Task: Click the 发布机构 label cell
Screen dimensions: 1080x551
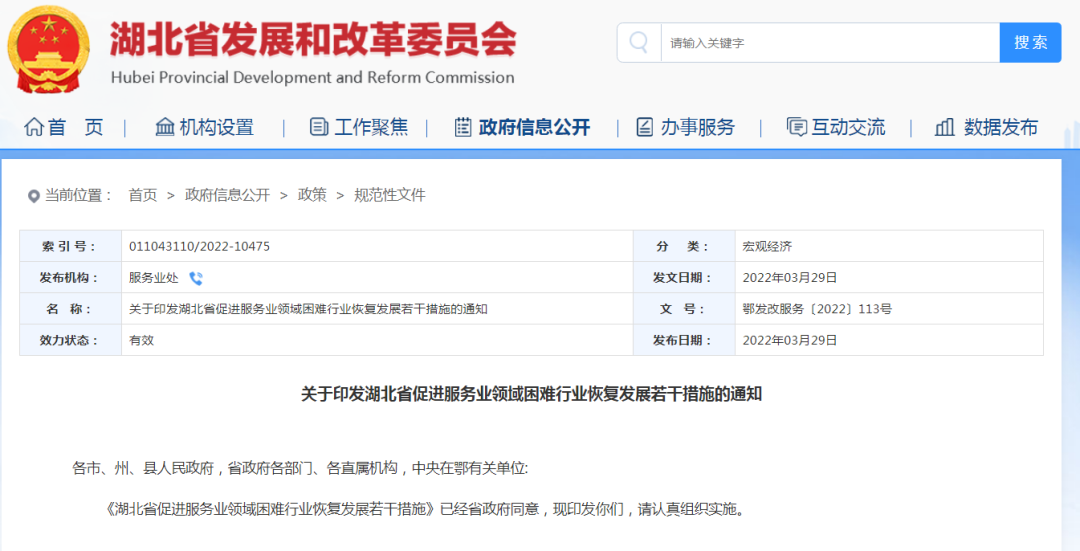Action: pos(70,278)
